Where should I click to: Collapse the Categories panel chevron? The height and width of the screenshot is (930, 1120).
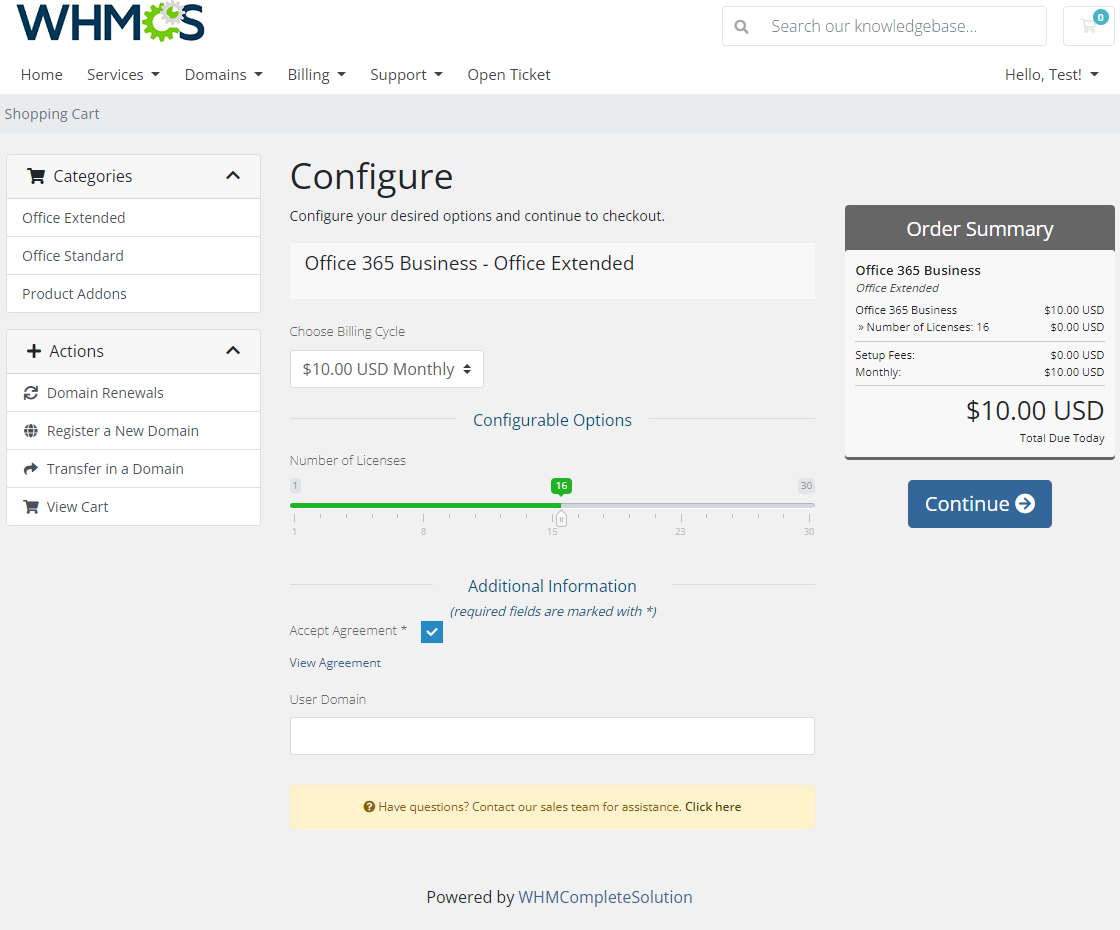point(233,176)
